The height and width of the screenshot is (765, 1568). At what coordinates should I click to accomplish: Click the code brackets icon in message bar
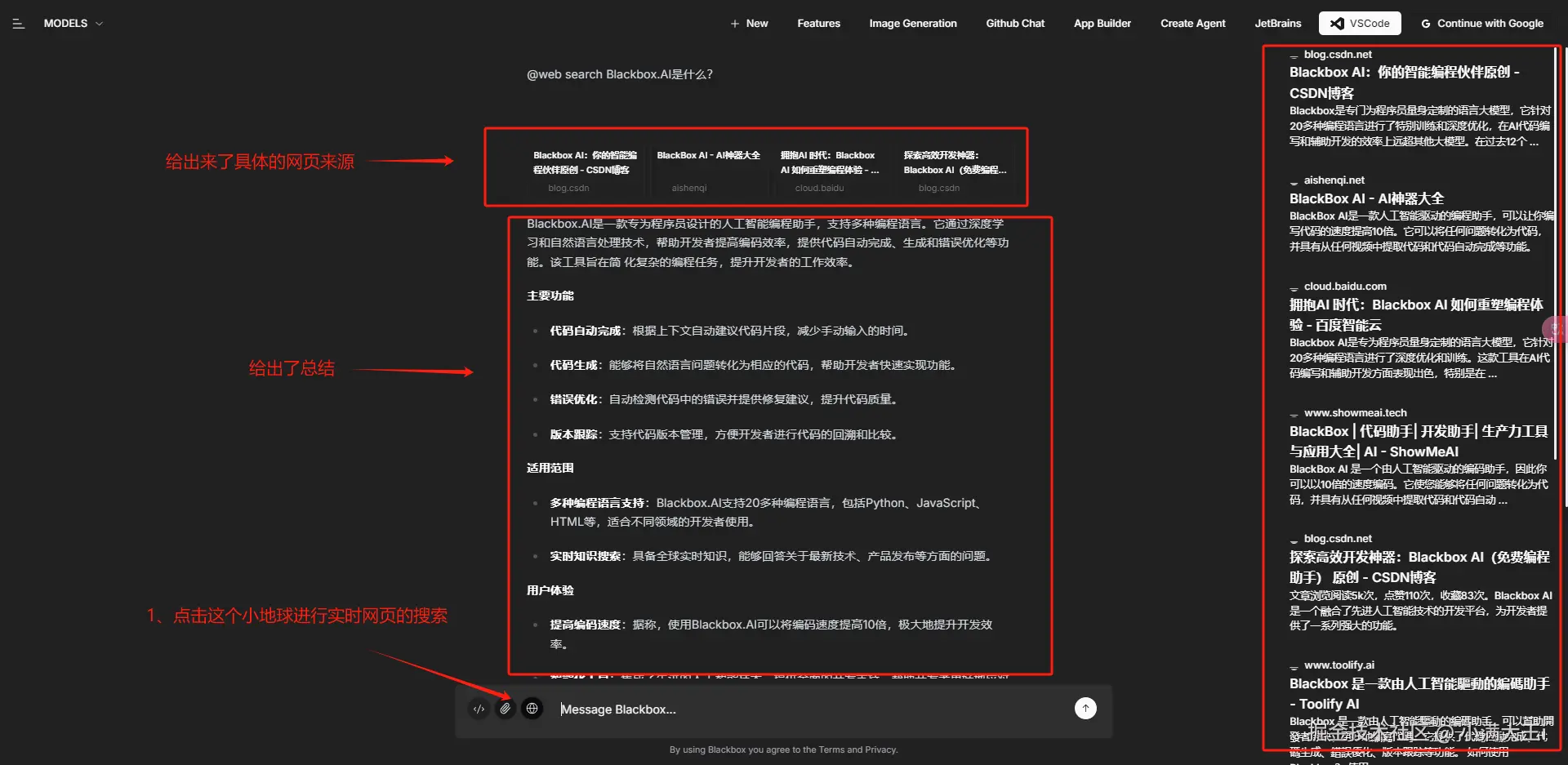(479, 709)
